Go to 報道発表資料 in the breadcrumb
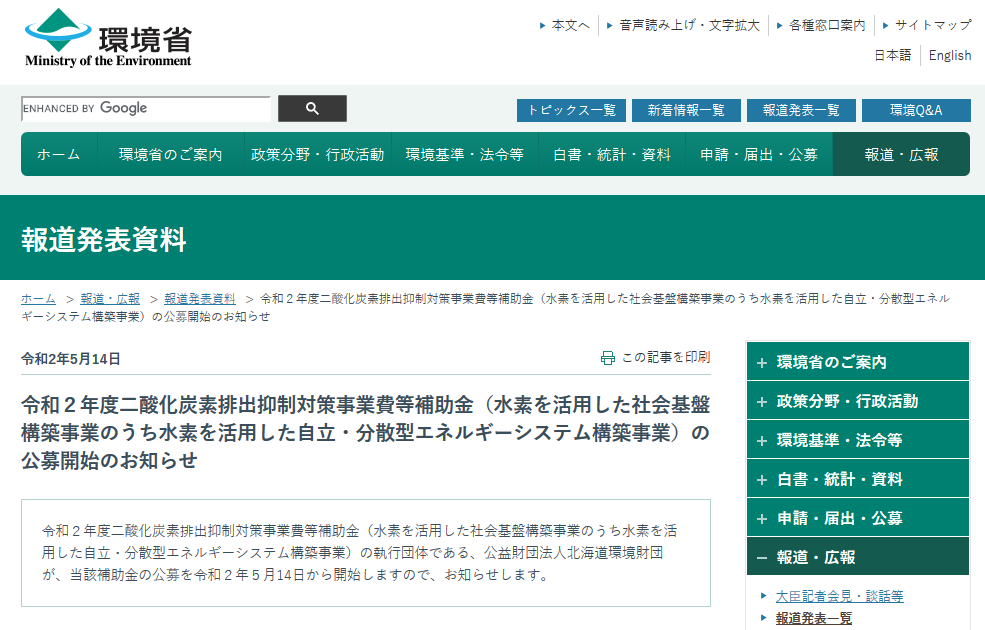Viewport: 985px width, 630px height. (x=200, y=299)
